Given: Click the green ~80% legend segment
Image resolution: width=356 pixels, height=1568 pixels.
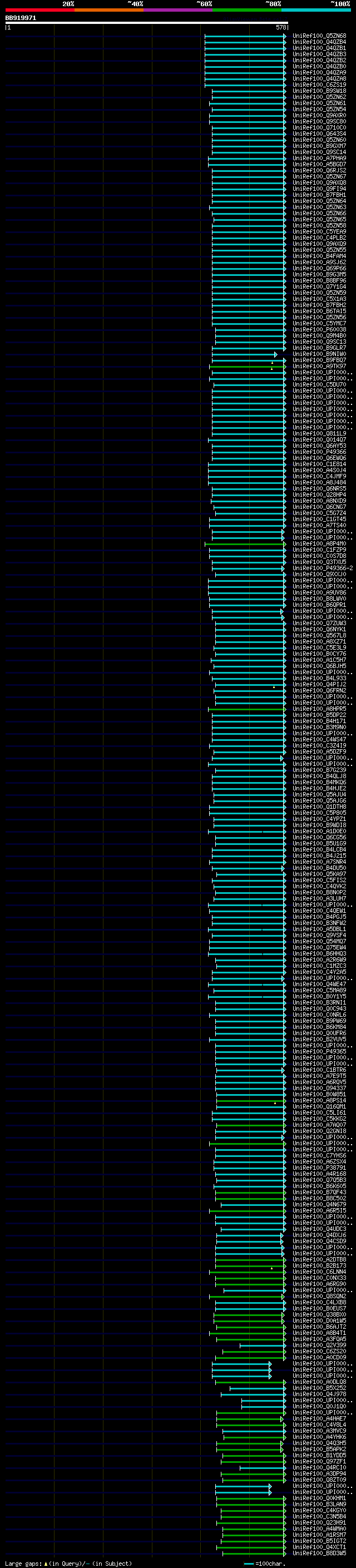Looking at the screenshot, I should [x=247, y=10].
